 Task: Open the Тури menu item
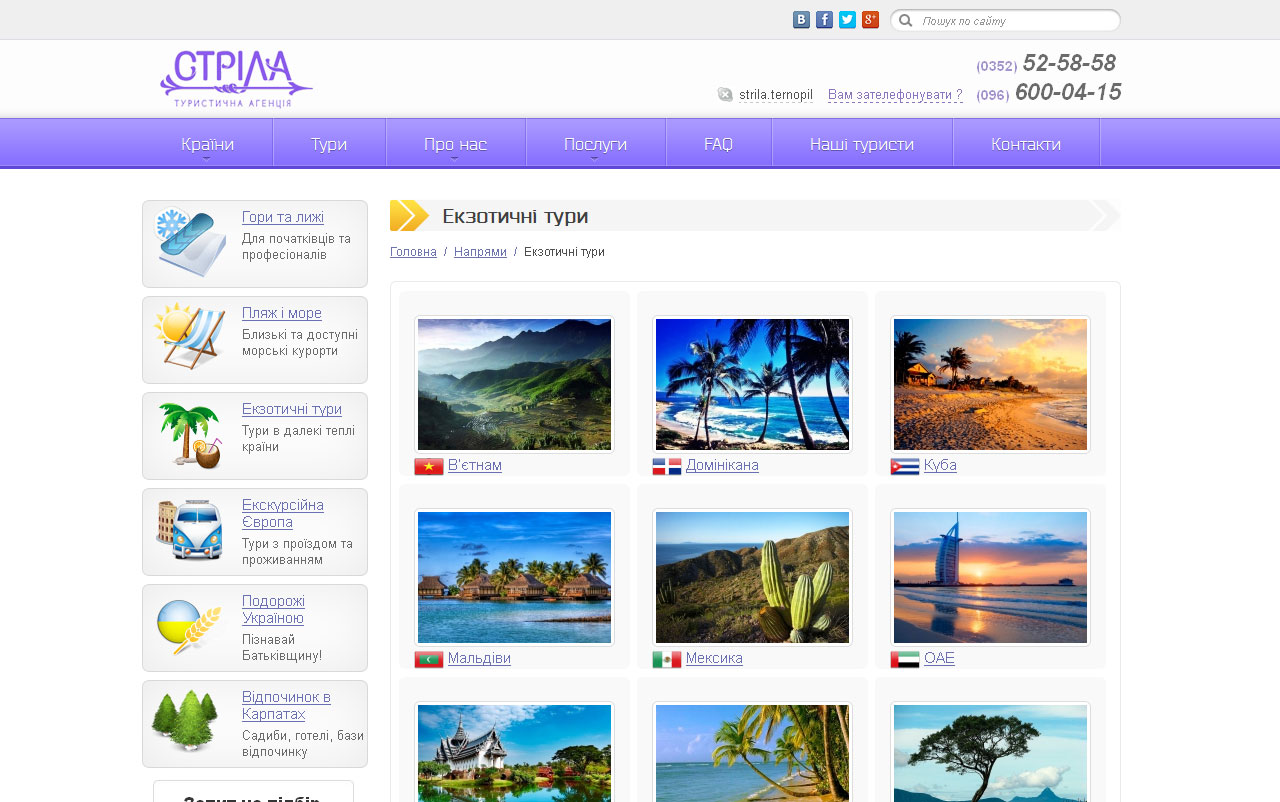coord(329,144)
